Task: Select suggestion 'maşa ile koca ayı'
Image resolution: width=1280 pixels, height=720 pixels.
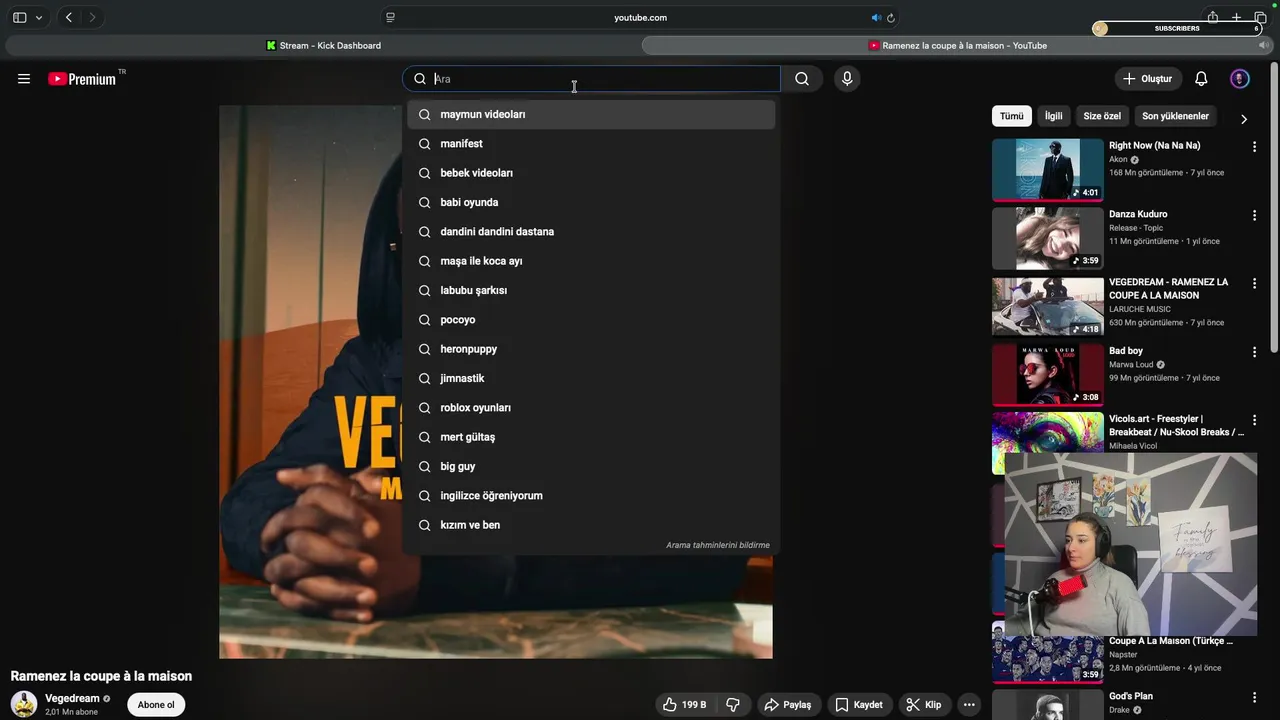Action: click(x=591, y=261)
